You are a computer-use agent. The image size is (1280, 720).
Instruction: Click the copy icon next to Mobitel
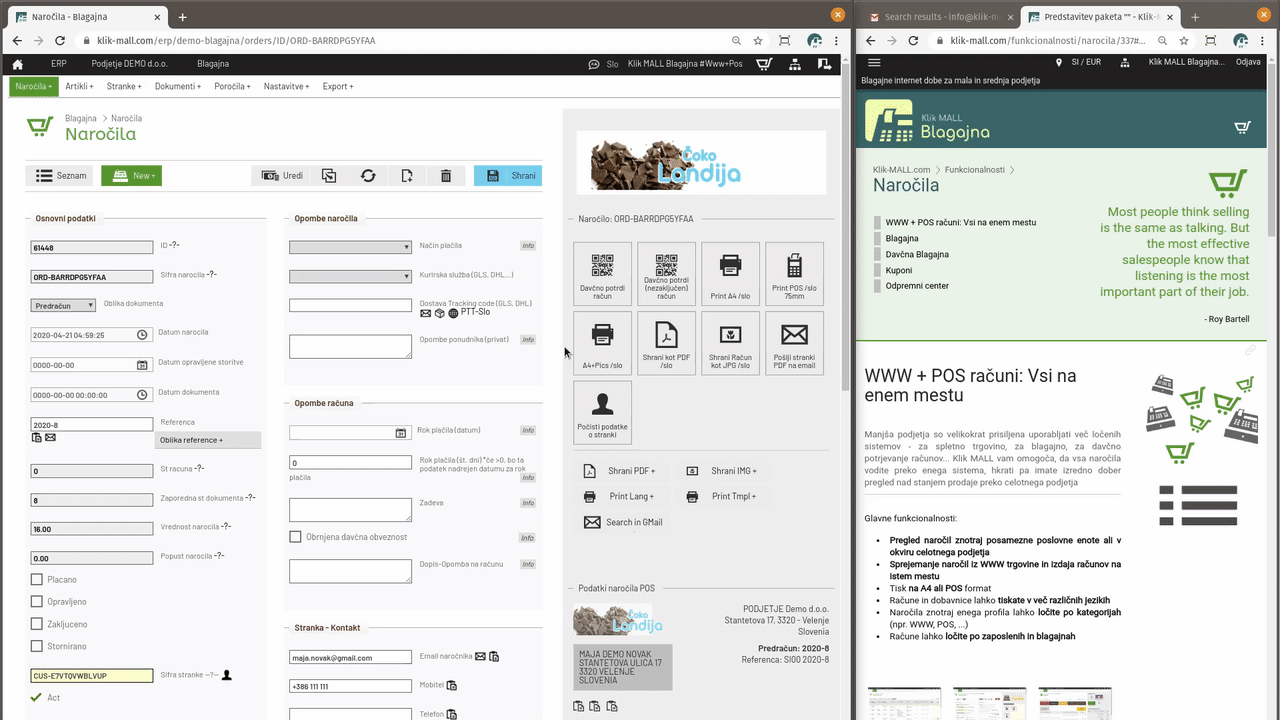point(452,686)
